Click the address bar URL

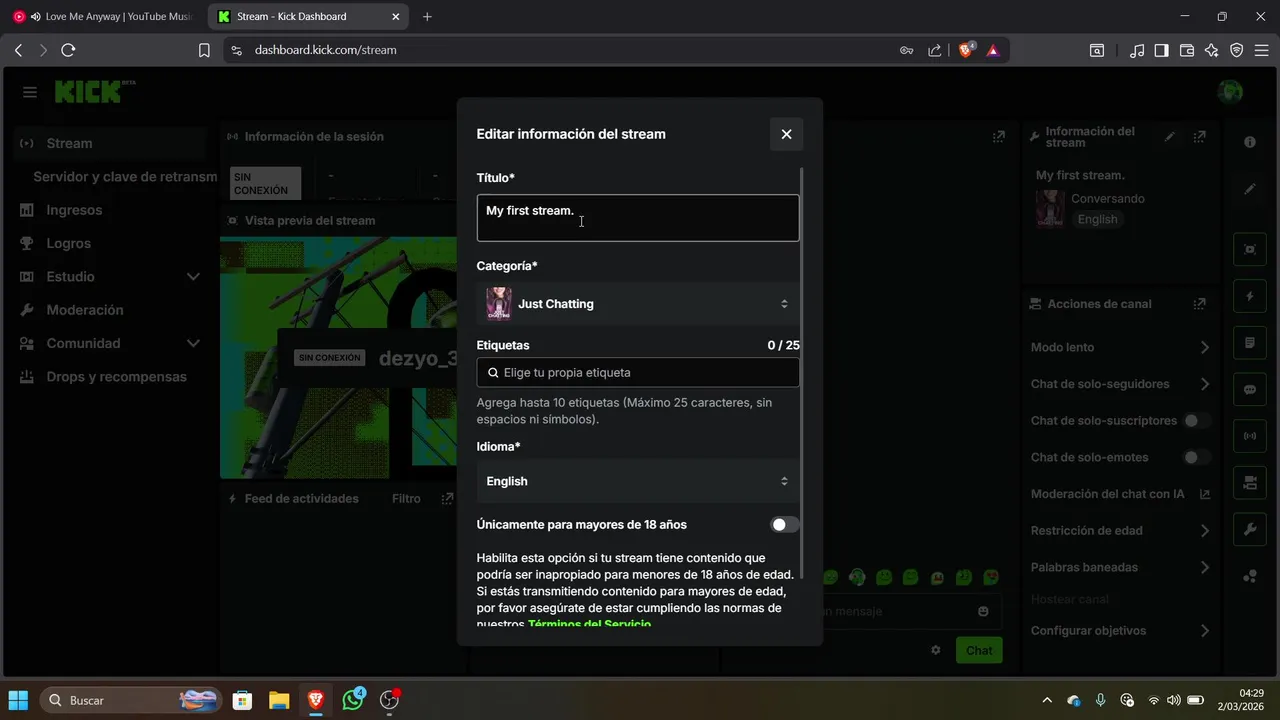tap(325, 50)
